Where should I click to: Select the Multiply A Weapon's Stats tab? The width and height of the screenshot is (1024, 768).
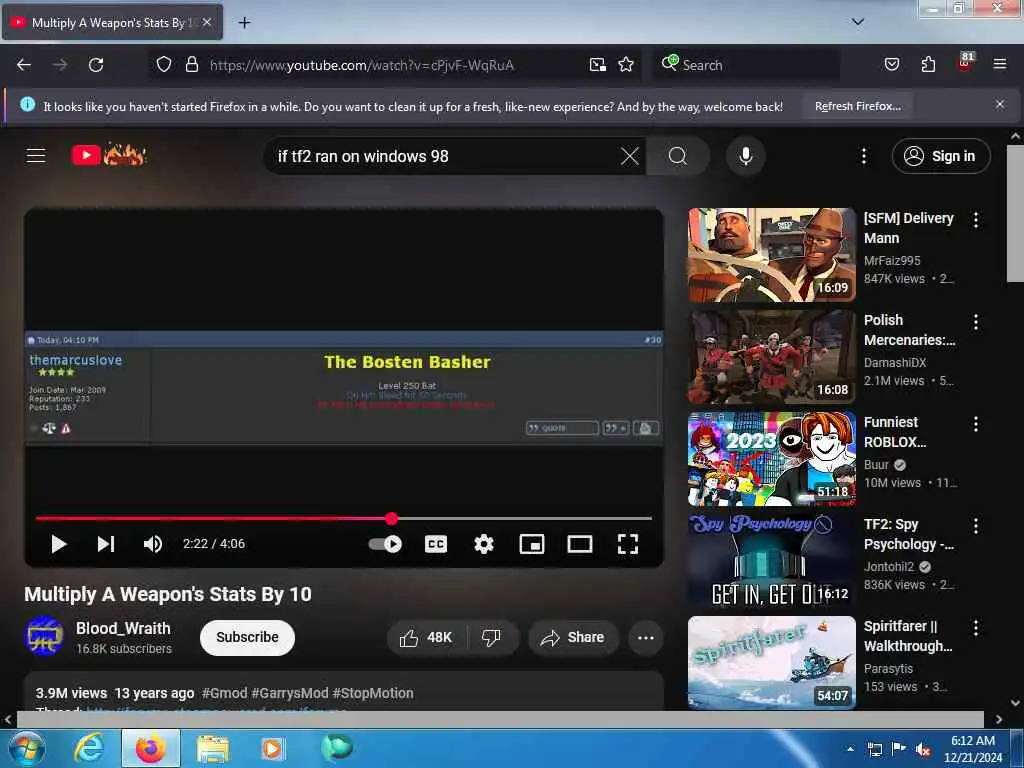(112, 22)
